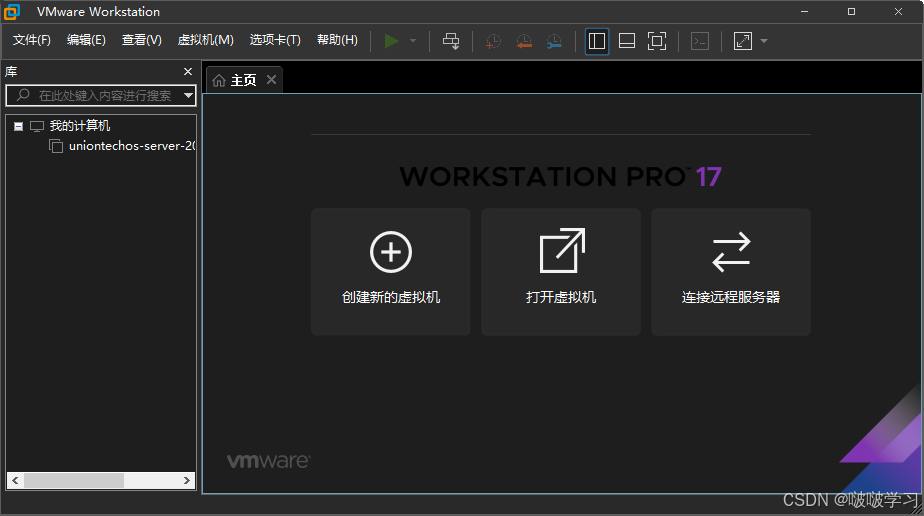Click the stretch guest display icon
Screen dimensions: 924x516
click(x=742, y=41)
